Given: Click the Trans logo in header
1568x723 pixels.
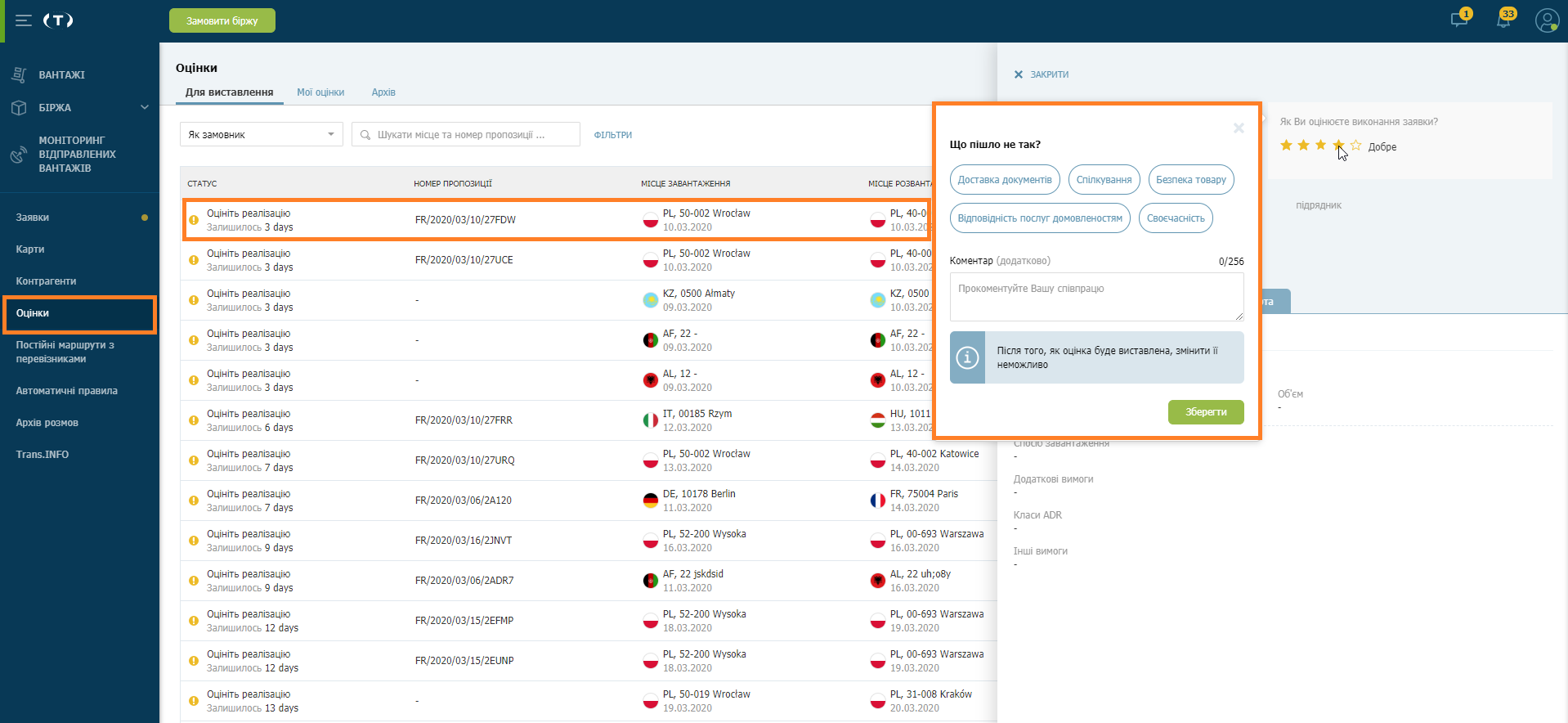Looking at the screenshot, I should 58,20.
